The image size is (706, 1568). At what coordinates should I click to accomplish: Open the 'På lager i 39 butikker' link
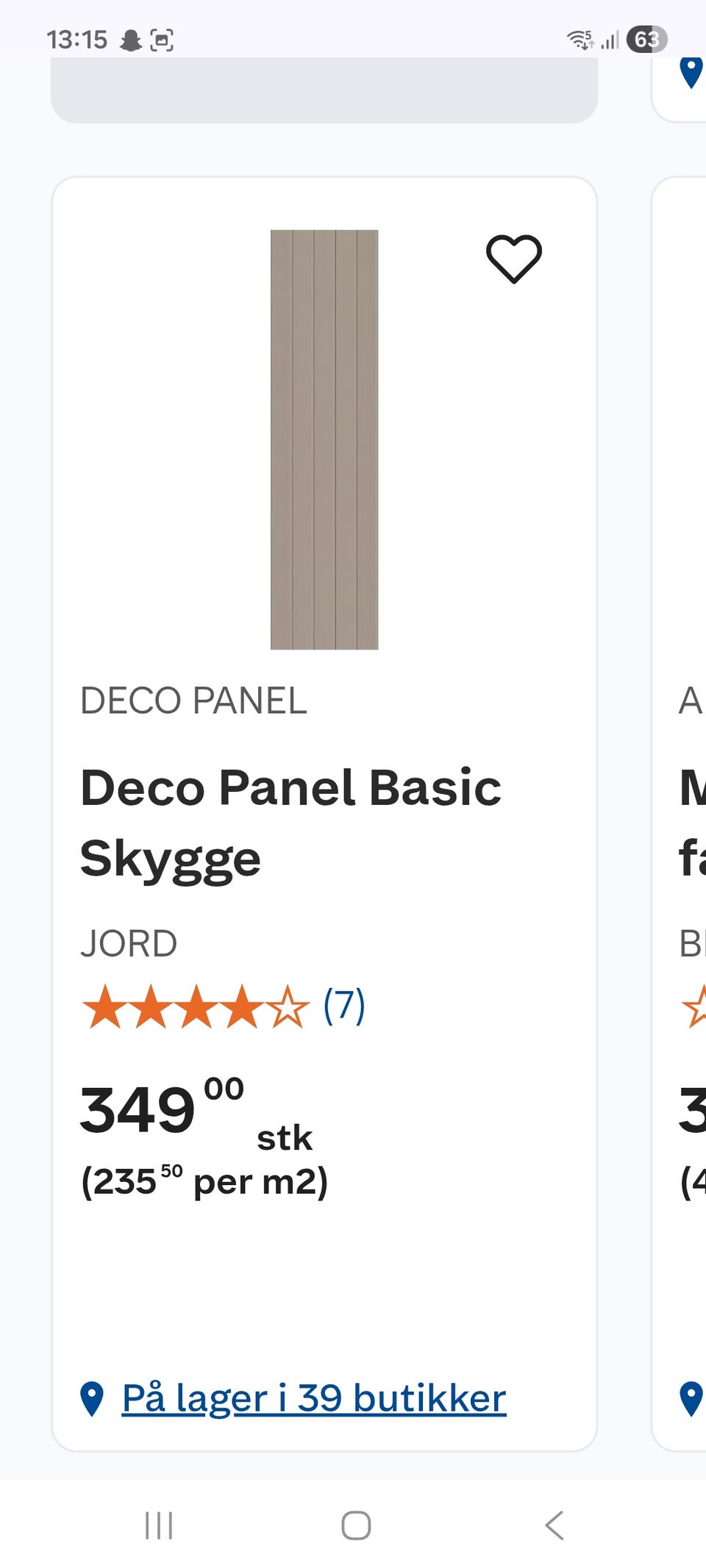coord(314,1398)
